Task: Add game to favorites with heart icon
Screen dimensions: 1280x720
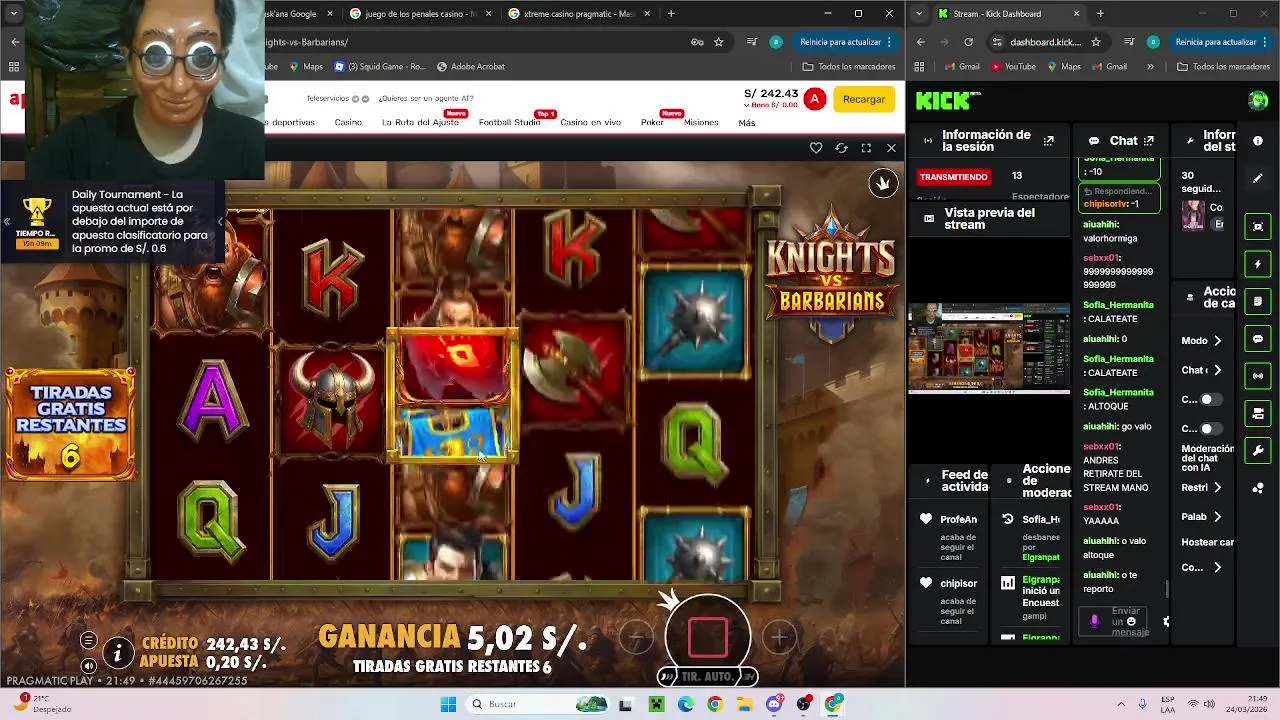Action: pos(816,148)
